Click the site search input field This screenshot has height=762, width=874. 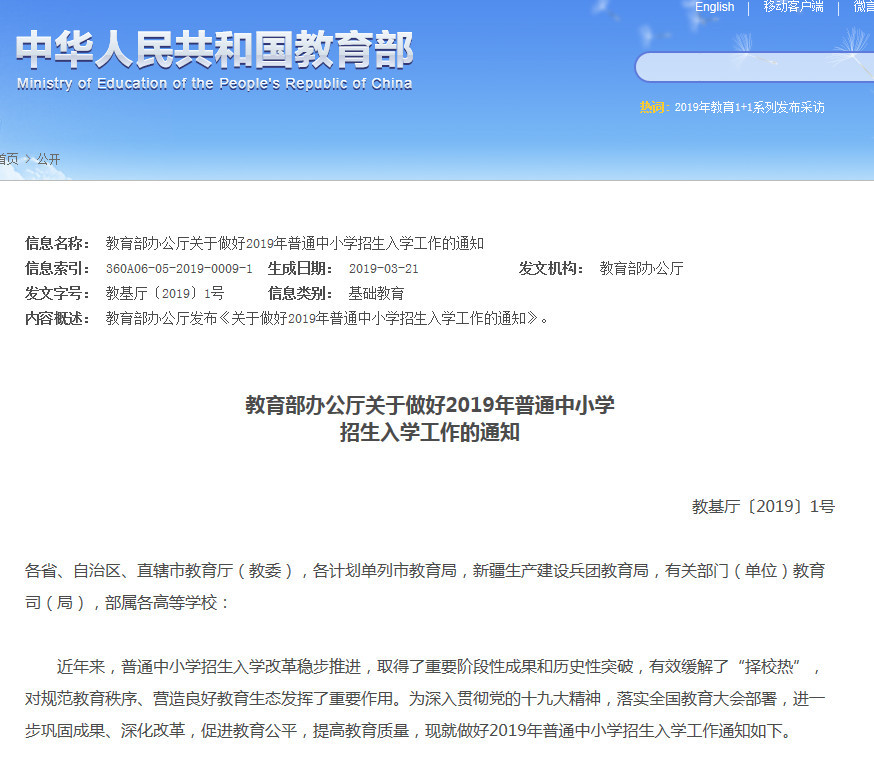754,67
